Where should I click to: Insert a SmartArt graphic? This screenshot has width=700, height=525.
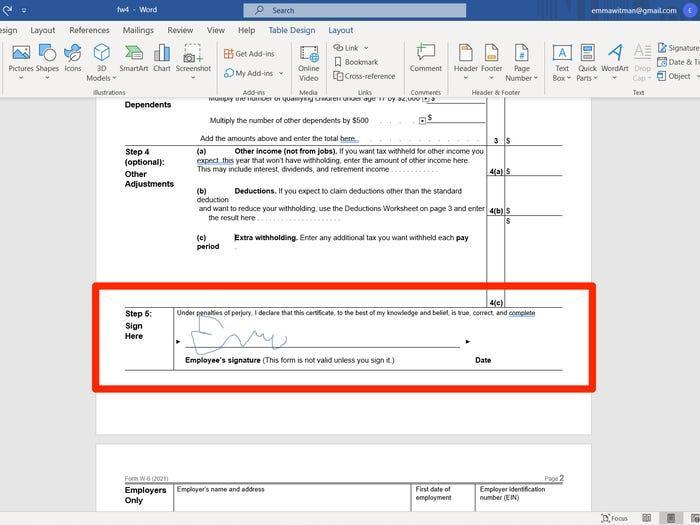pos(133,58)
